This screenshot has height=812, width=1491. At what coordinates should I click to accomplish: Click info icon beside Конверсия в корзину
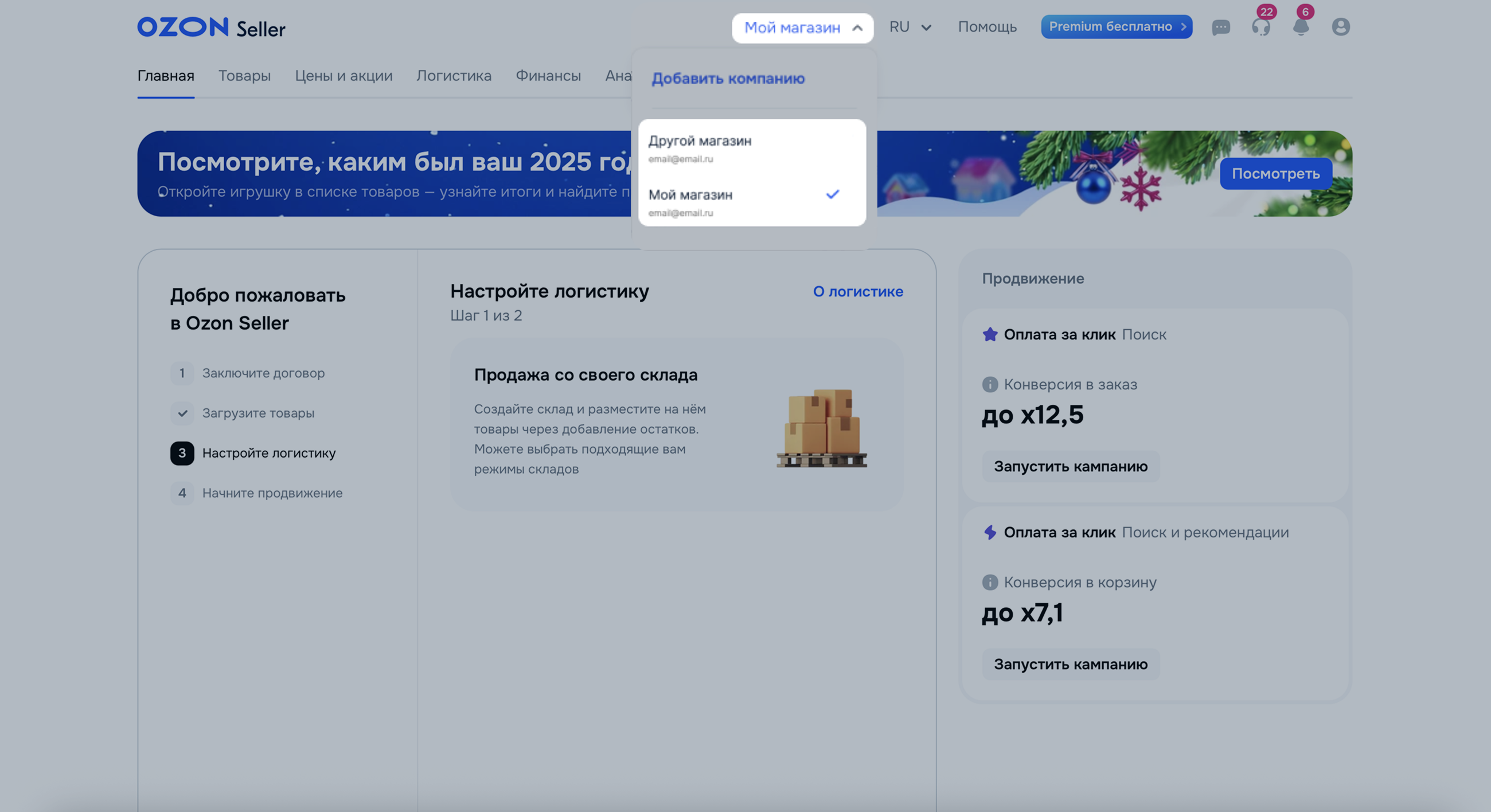click(990, 582)
